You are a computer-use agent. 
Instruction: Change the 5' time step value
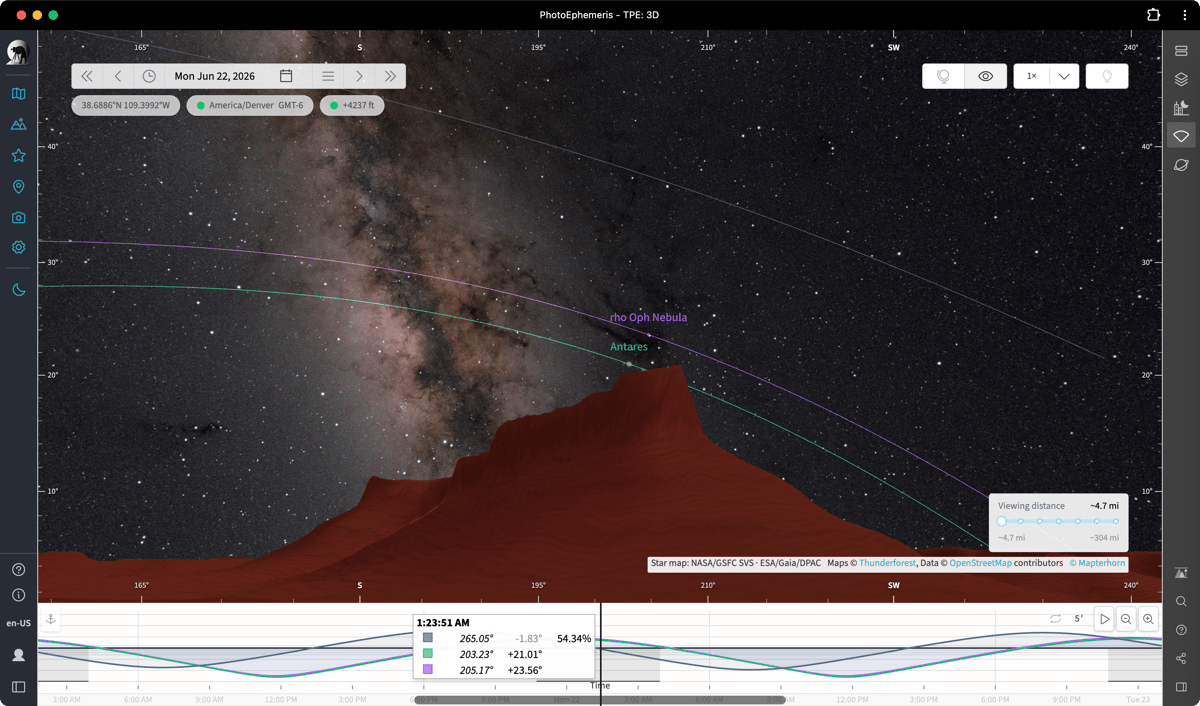click(x=1079, y=619)
